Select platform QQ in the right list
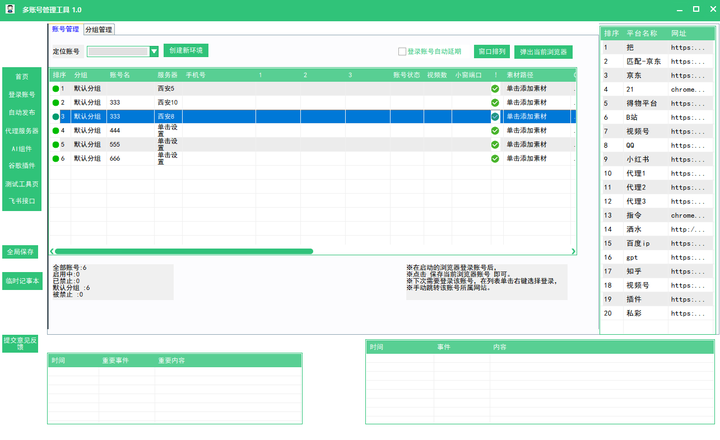This screenshot has width=720, height=440. click(658, 146)
